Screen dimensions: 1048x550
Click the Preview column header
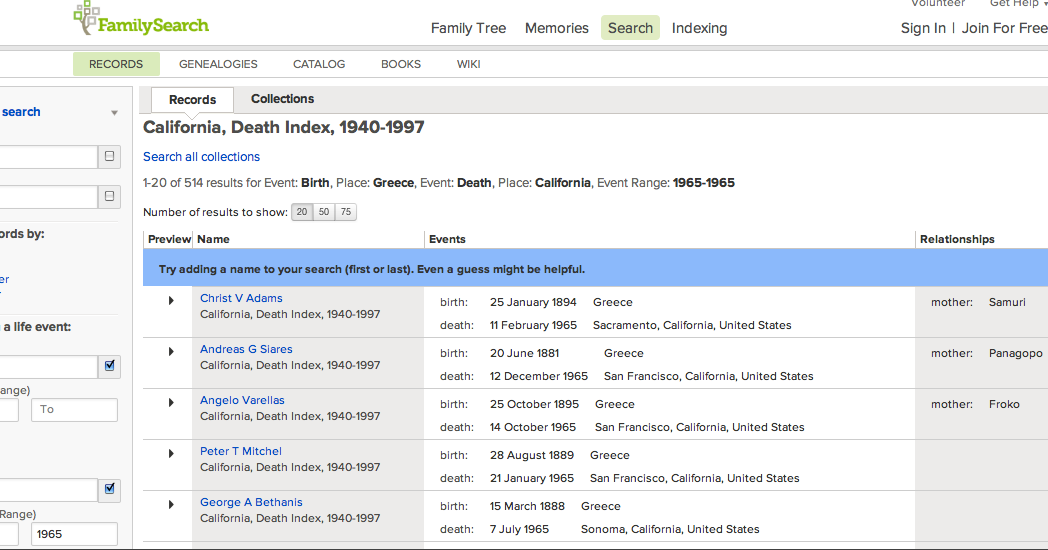point(169,239)
